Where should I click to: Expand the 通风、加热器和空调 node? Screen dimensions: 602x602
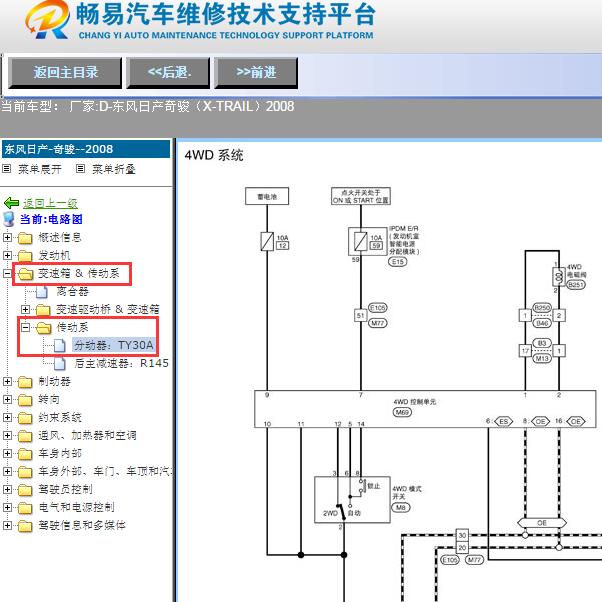[7, 435]
